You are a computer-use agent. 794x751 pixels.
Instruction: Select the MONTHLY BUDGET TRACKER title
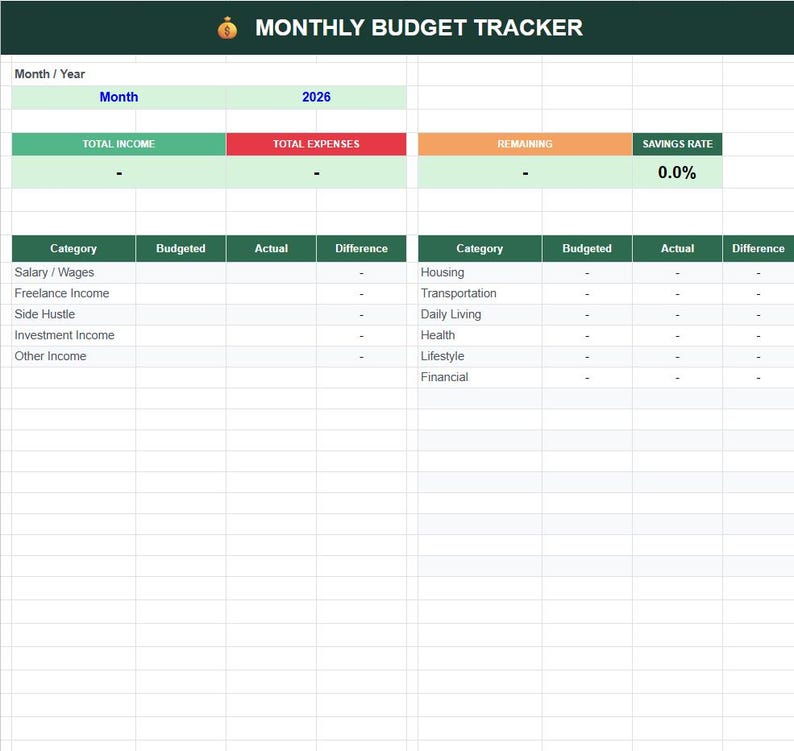pos(419,28)
